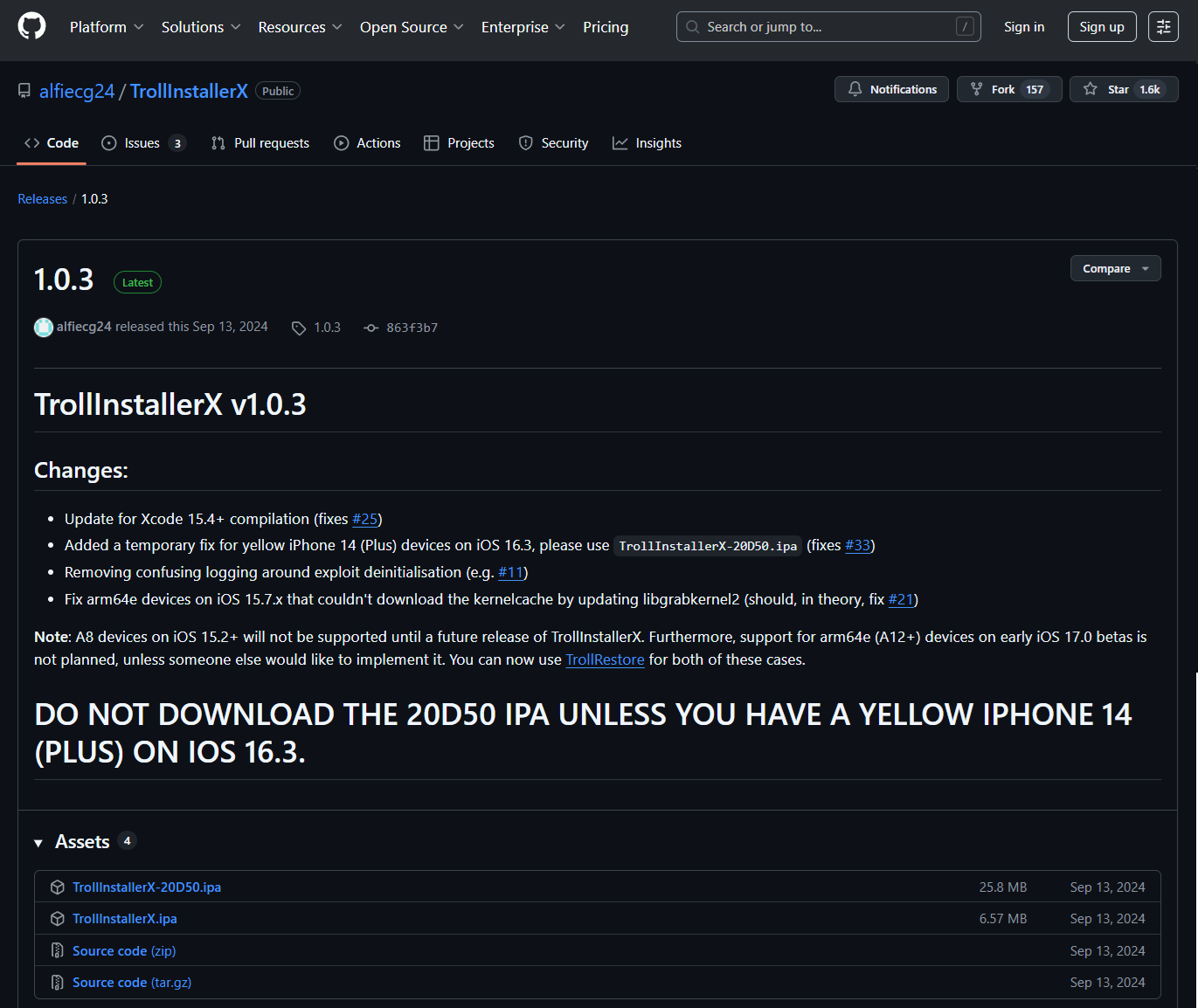Image resolution: width=1198 pixels, height=1008 pixels.
Task: Switch to the Insights tab
Action: (x=647, y=143)
